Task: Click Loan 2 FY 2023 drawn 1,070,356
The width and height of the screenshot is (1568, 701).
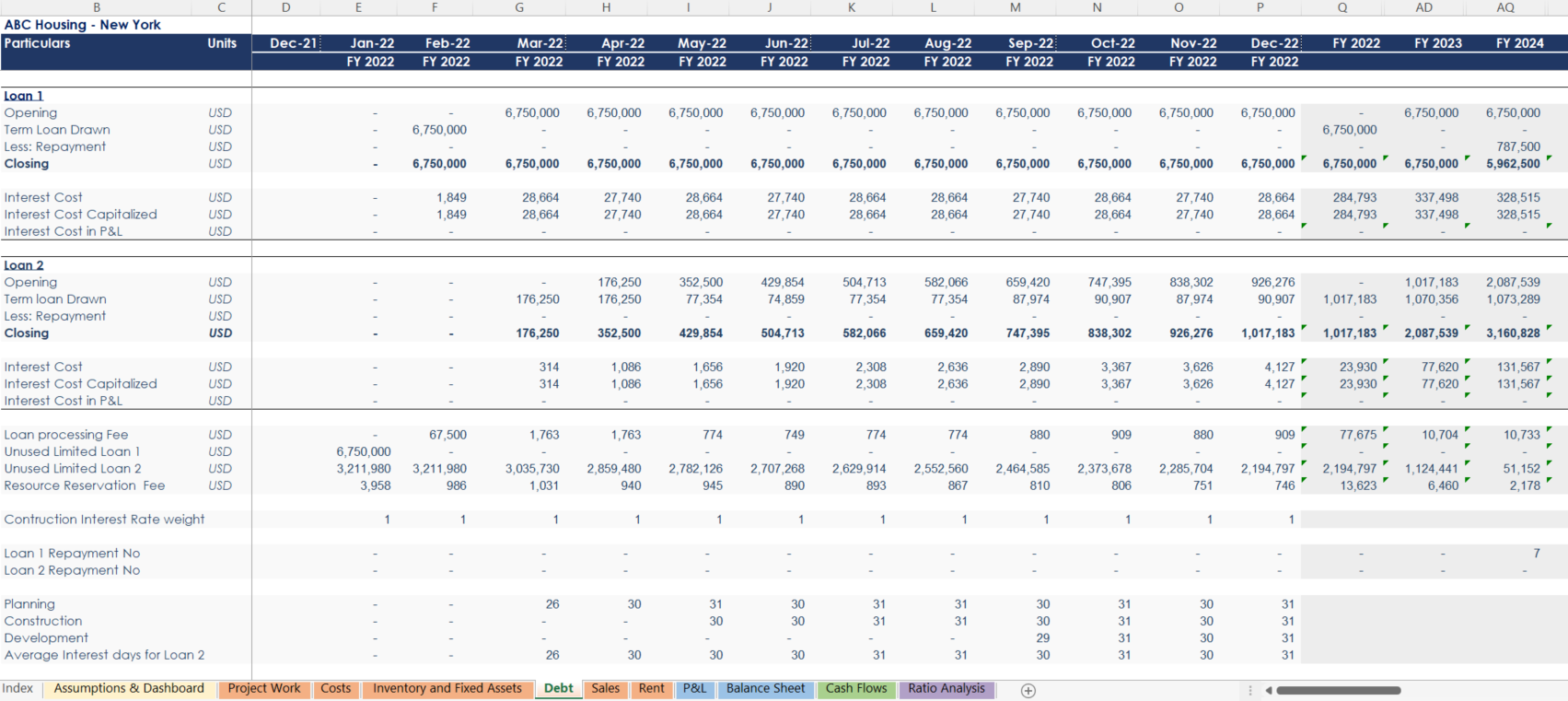Action: (1433, 299)
